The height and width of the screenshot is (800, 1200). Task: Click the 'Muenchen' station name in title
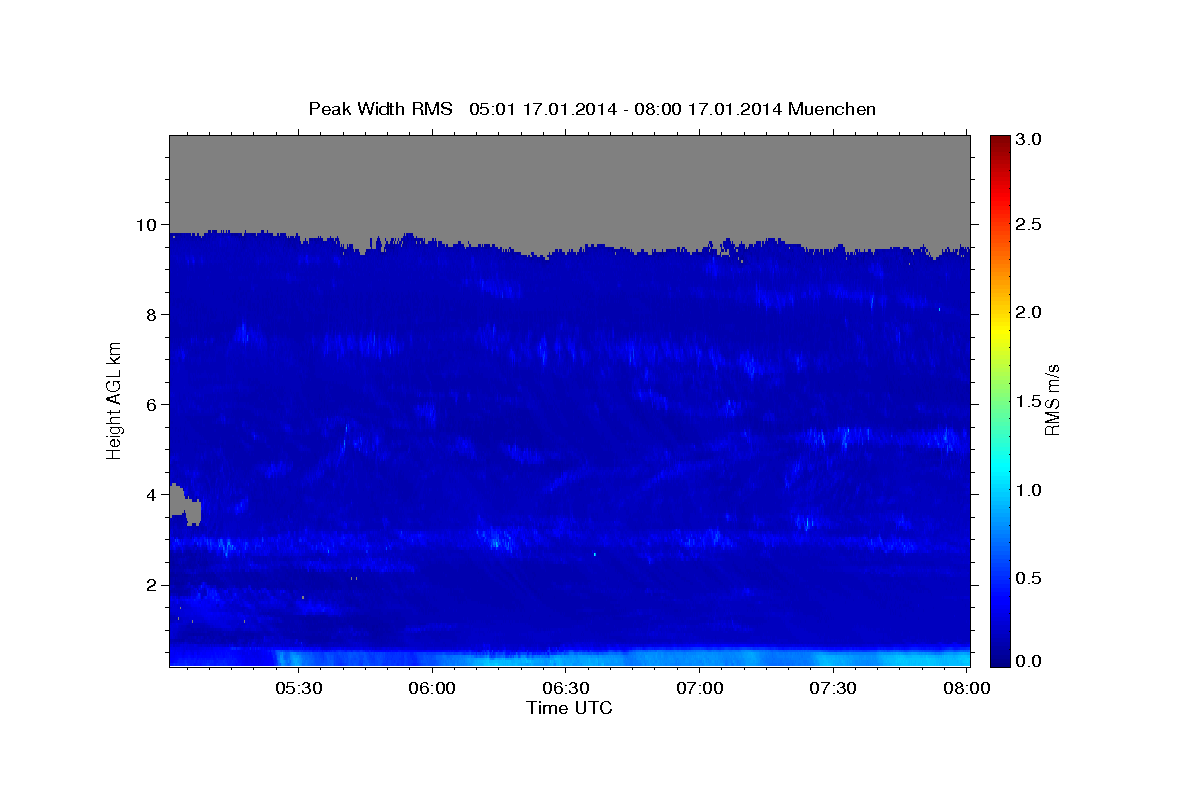pyautogui.click(x=832, y=109)
